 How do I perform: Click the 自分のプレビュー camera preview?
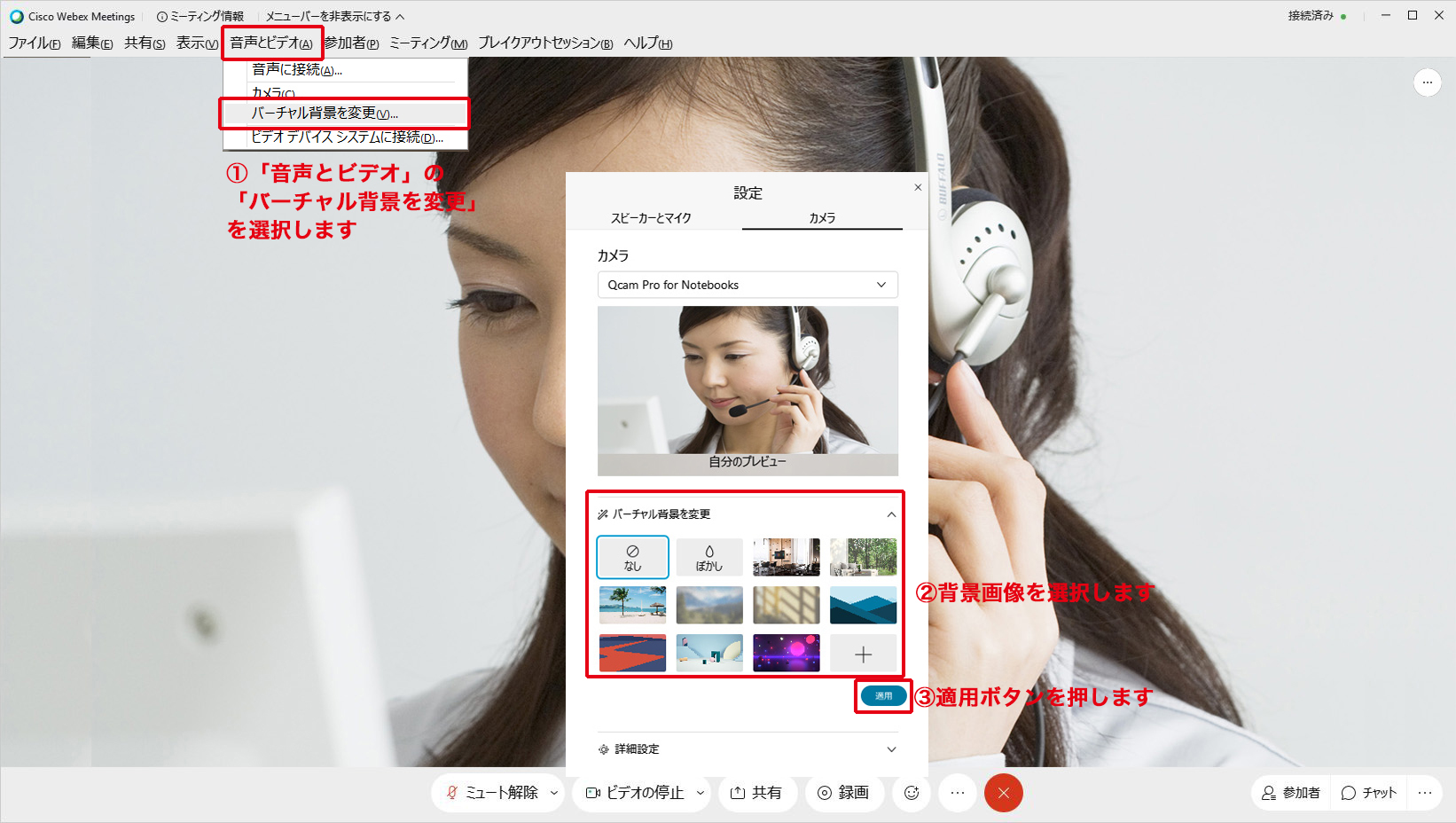[x=748, y=390]
